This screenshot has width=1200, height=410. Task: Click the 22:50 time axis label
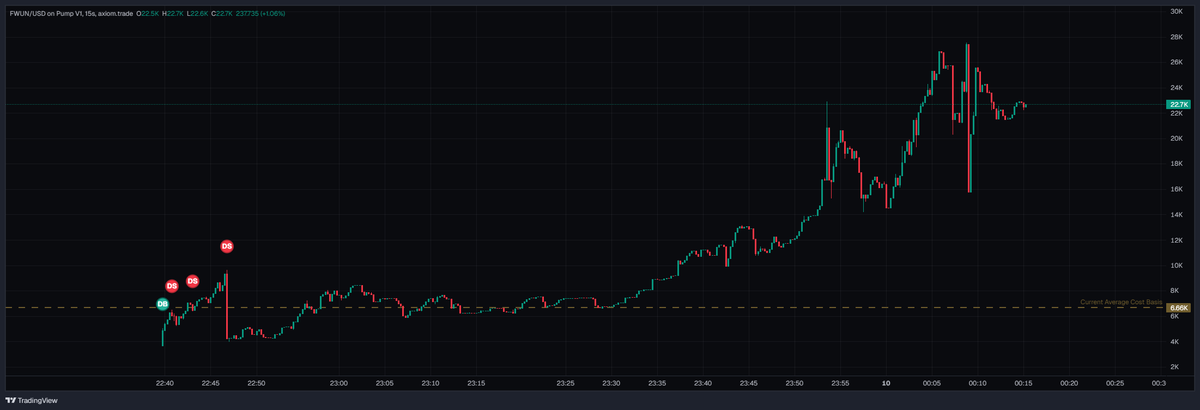(257, 383)
